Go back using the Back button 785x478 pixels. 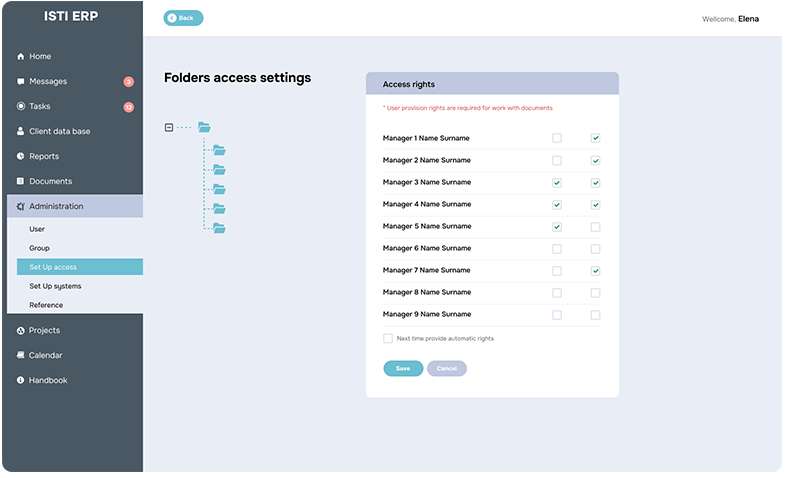[x=183, y=18]
